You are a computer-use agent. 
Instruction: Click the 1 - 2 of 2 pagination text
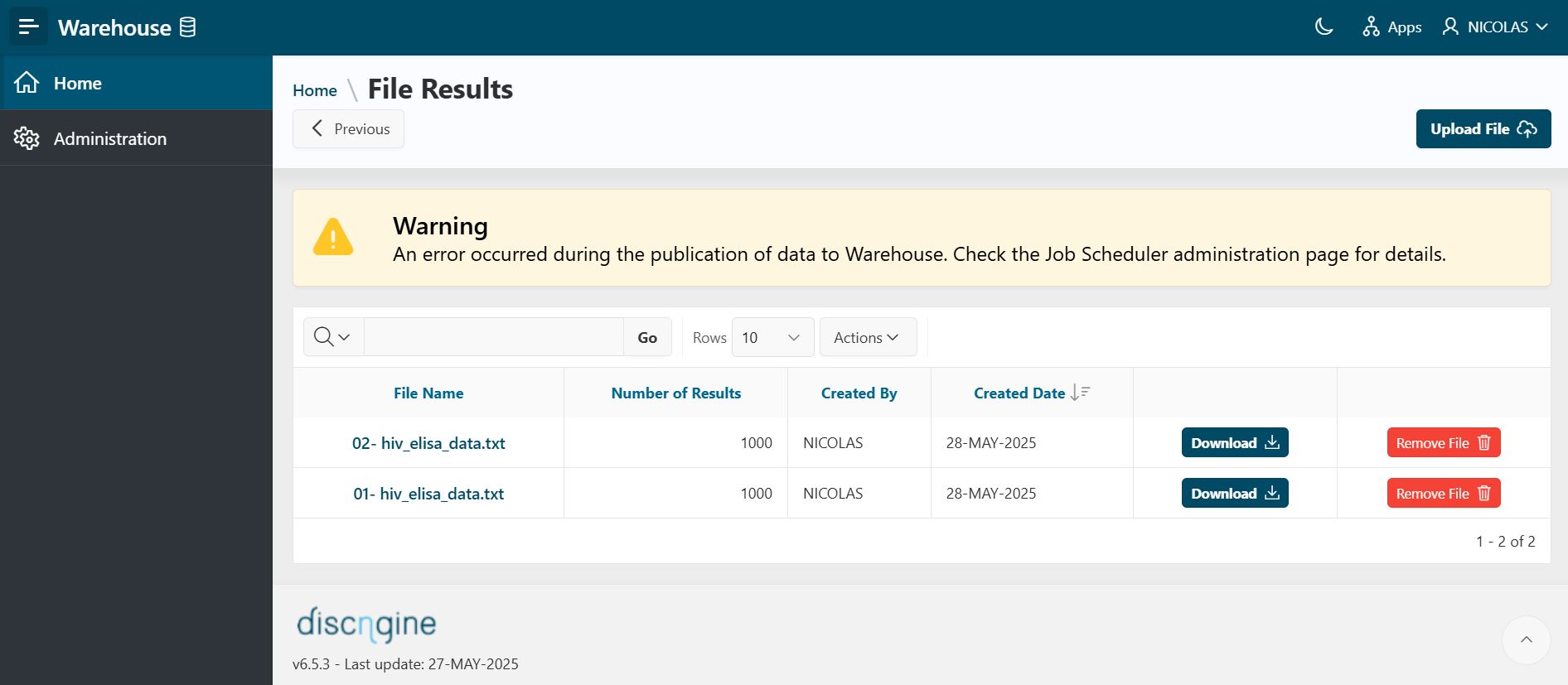pos(1505,542)
